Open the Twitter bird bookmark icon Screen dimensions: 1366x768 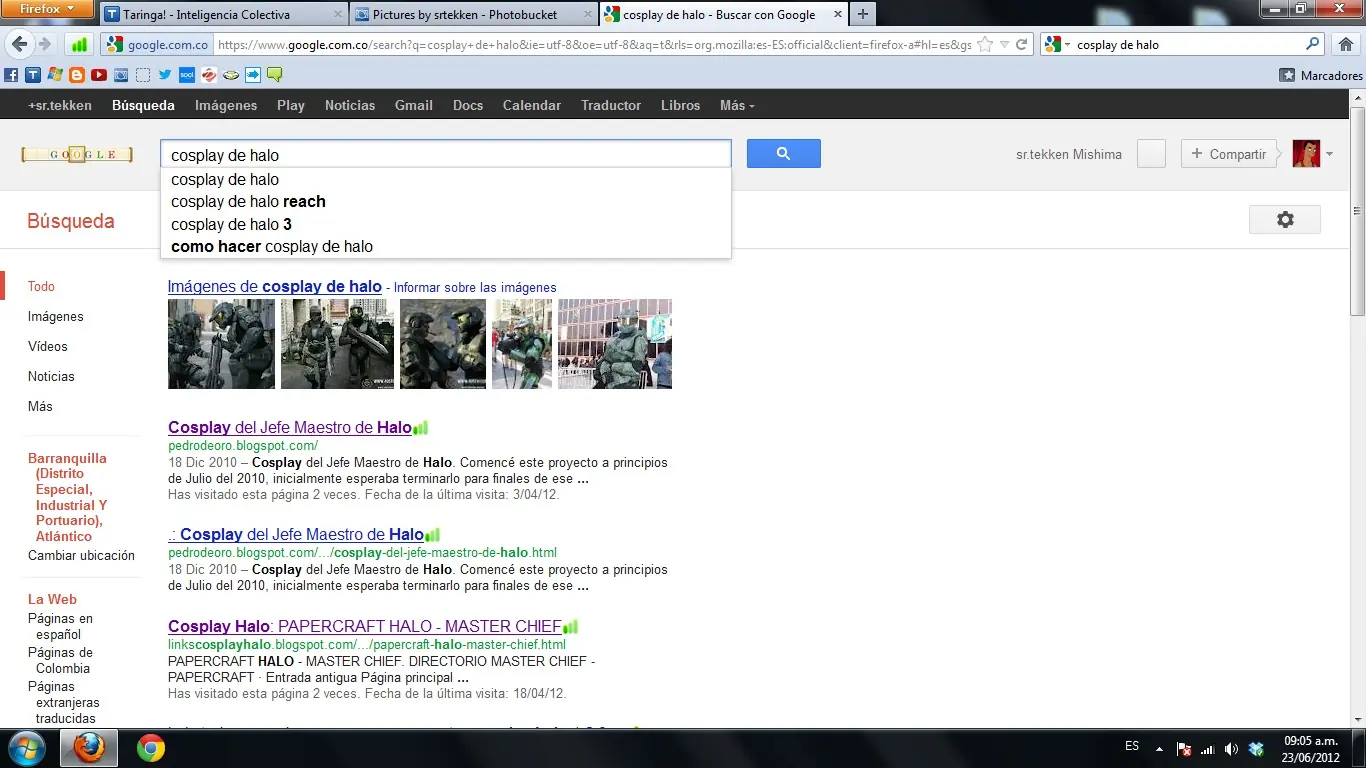click(165, 75)
